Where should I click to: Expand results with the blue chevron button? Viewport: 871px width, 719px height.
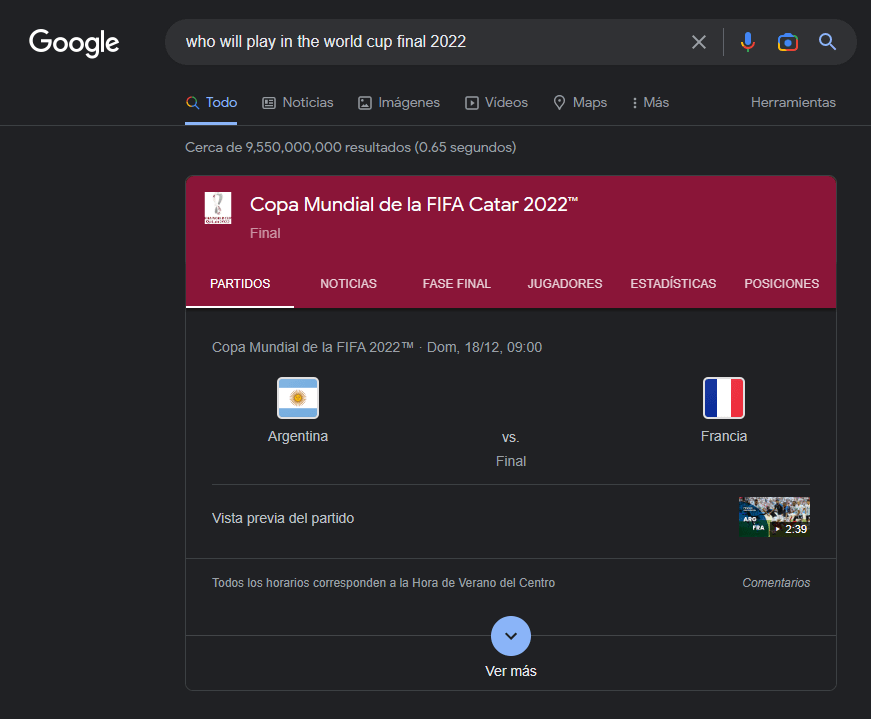(x=511, y=636)
